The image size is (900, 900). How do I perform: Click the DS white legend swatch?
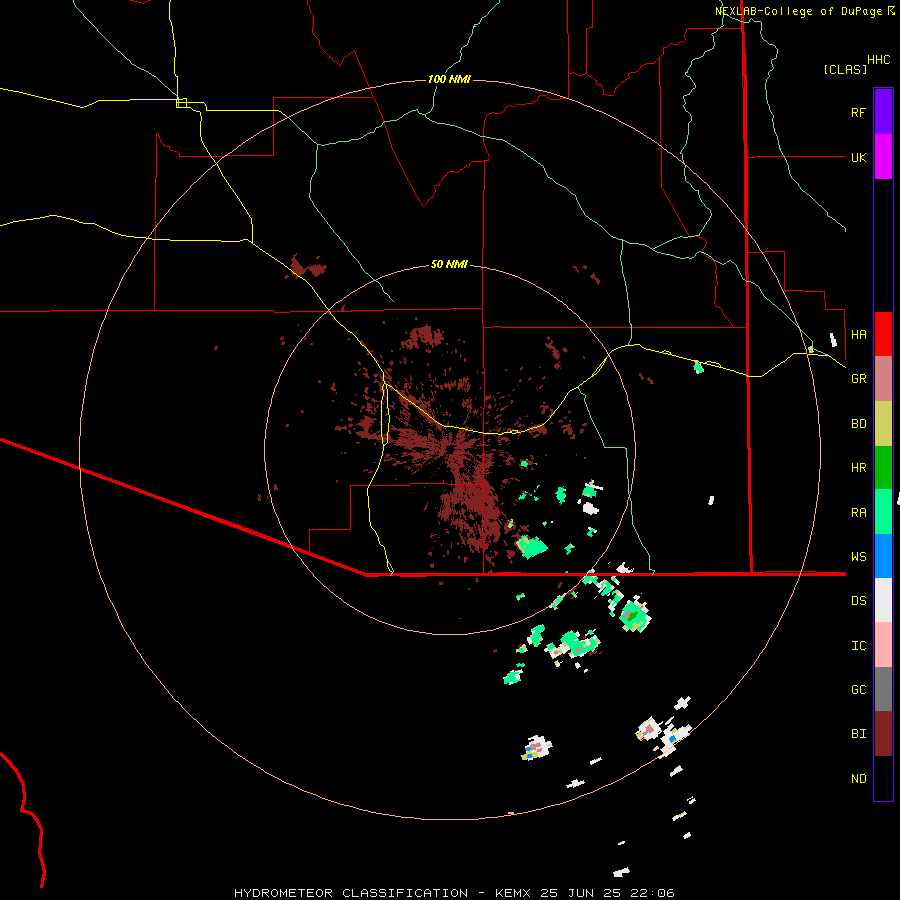coord(883,600)
